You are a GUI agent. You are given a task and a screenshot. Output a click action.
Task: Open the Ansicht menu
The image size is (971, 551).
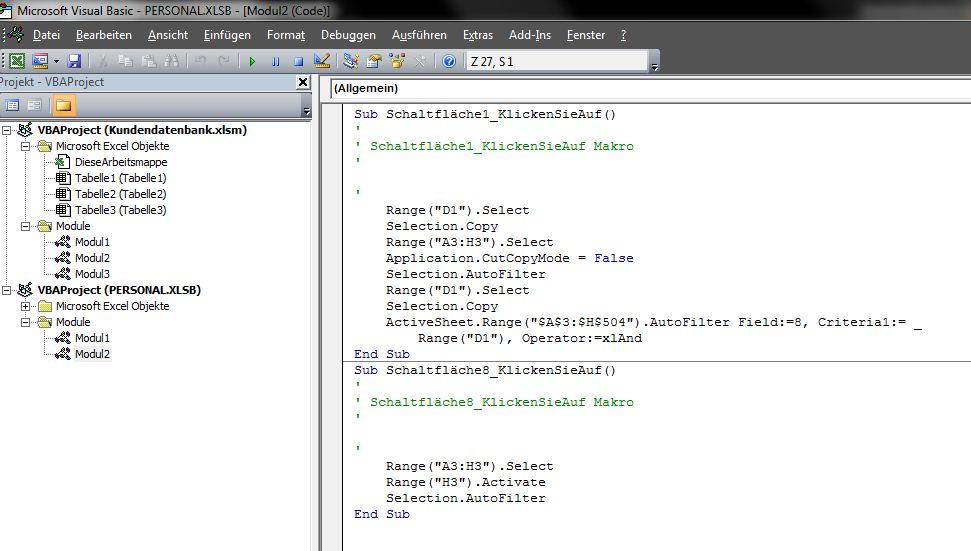tap(168, 35)
